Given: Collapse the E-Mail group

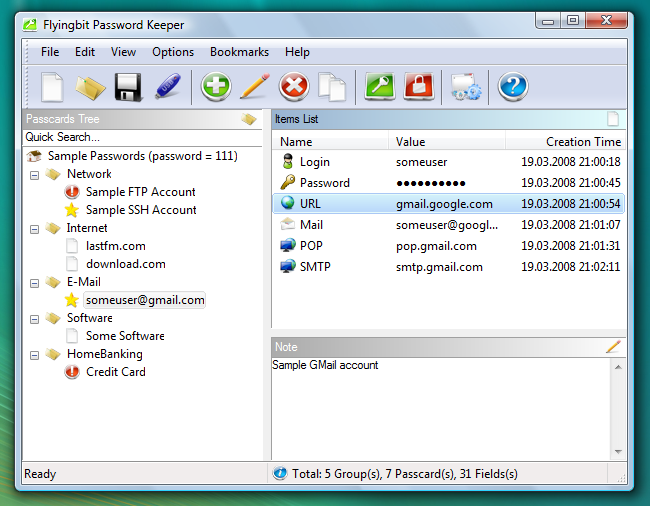Looking at the screenshot, I should tap(34, 283).
